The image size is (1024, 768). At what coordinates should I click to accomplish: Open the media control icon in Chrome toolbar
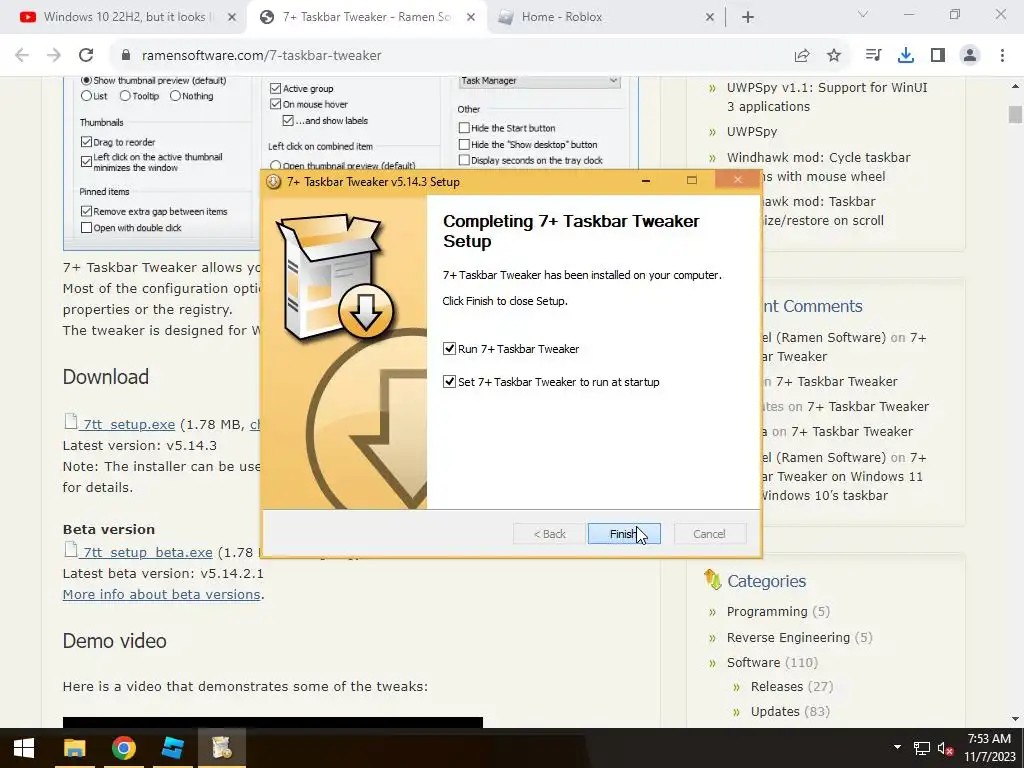click(x=873, y=55)
